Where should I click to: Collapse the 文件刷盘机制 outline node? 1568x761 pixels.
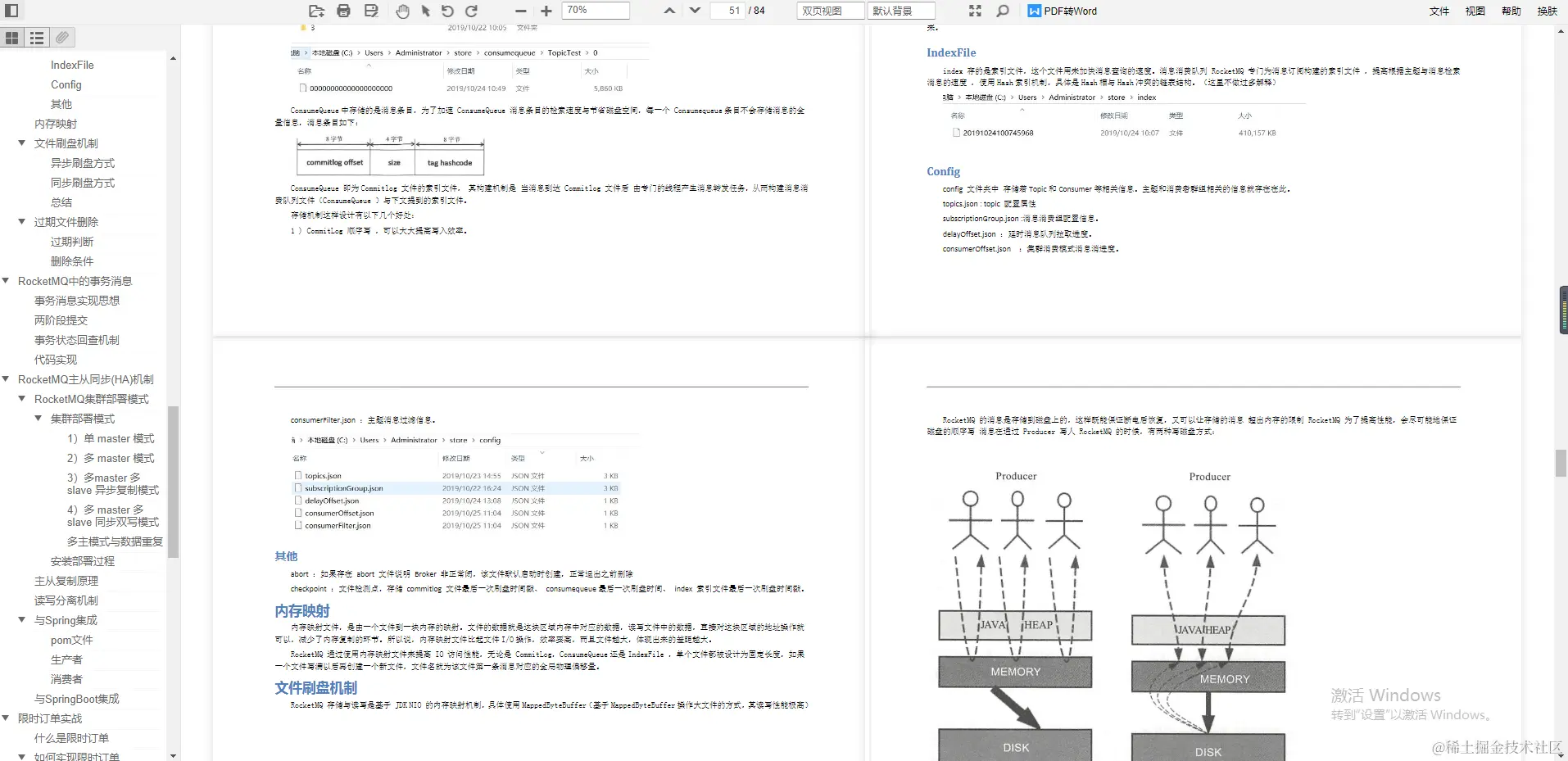click(22, 143)
